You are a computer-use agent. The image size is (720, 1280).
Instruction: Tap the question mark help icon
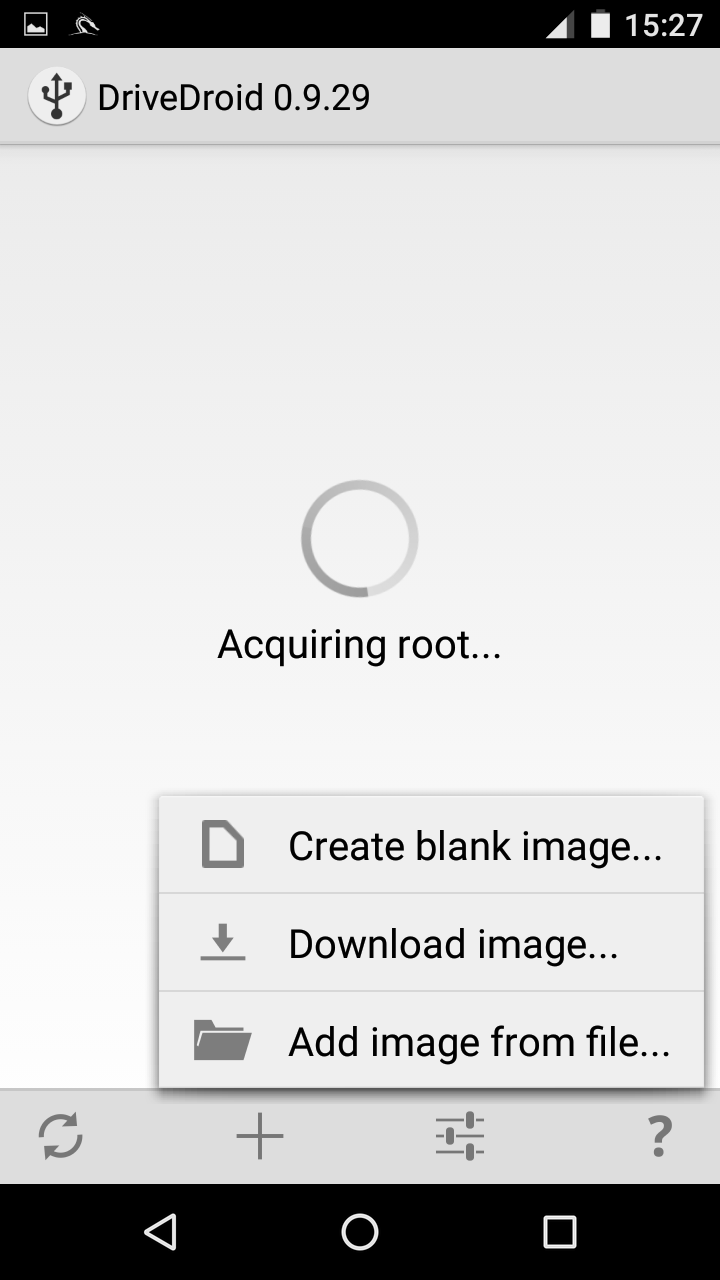pos(659,1136)
